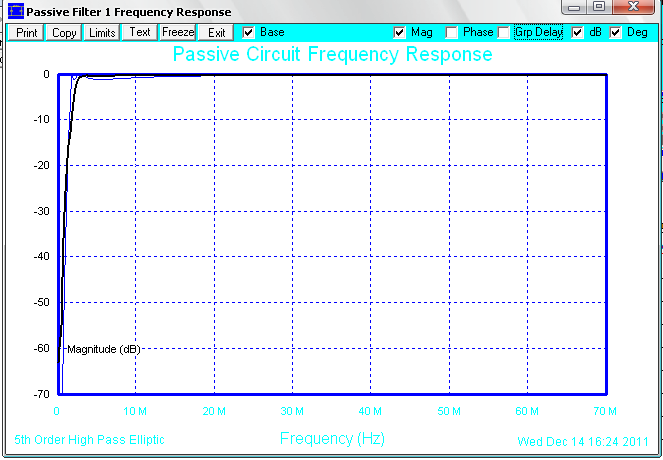Click the '-70' magnitude axis label

pyautogui.click(x=41, y=394)
